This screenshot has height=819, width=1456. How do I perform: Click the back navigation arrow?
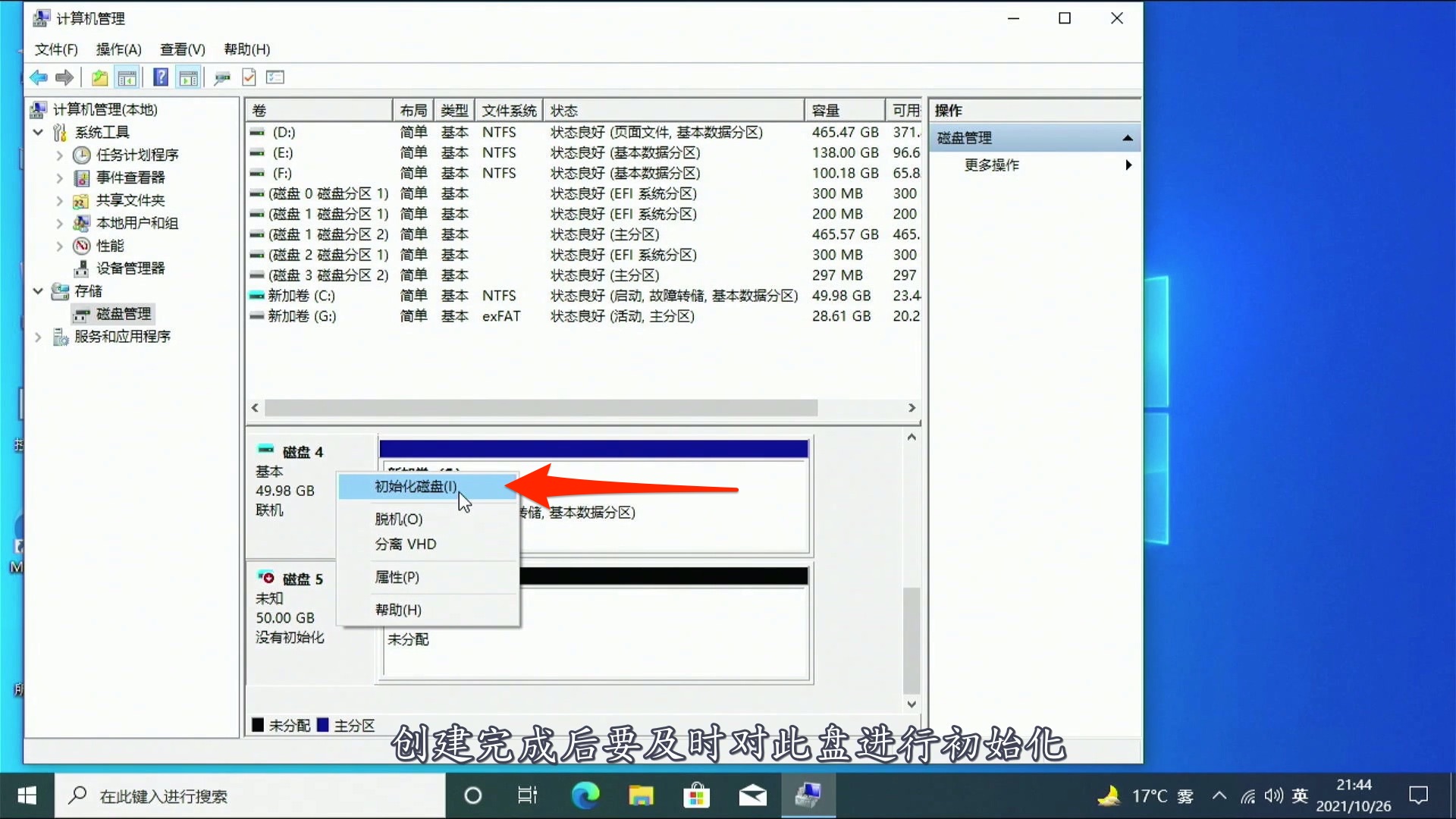click(x=38, y=77)
